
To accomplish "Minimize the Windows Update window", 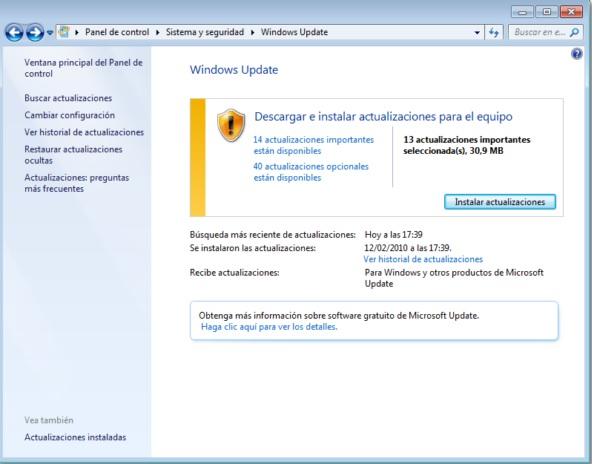I will pyautogui.click(x=523, y=12).
